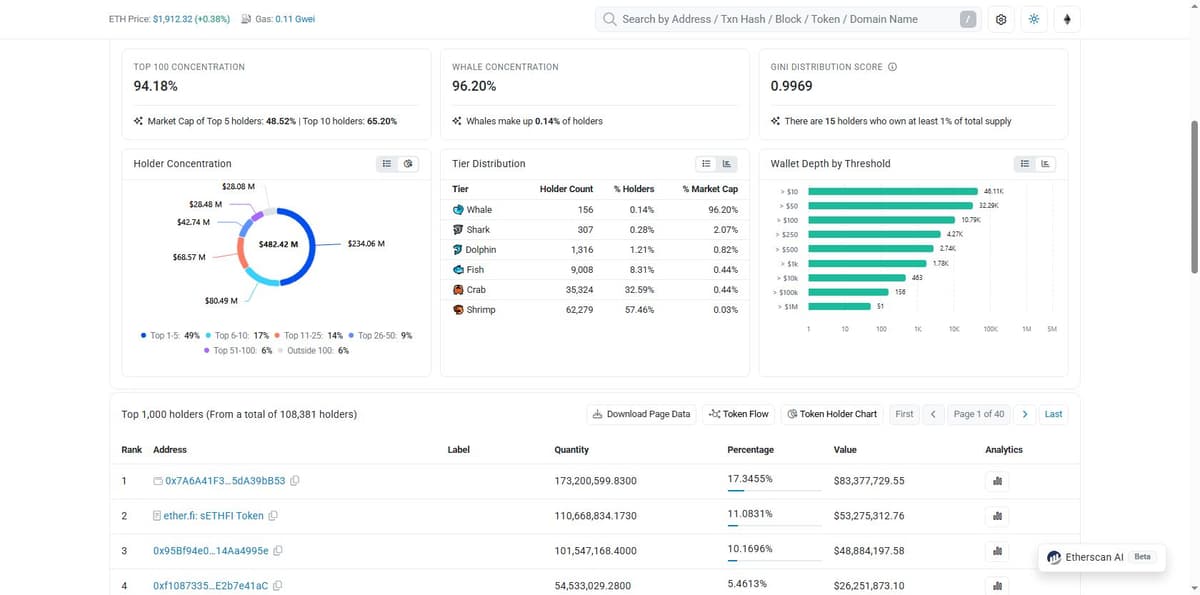Open the Etherscan AI Beta assistant
This screenshot has height=595, width=1200.
coord(1101,557)
